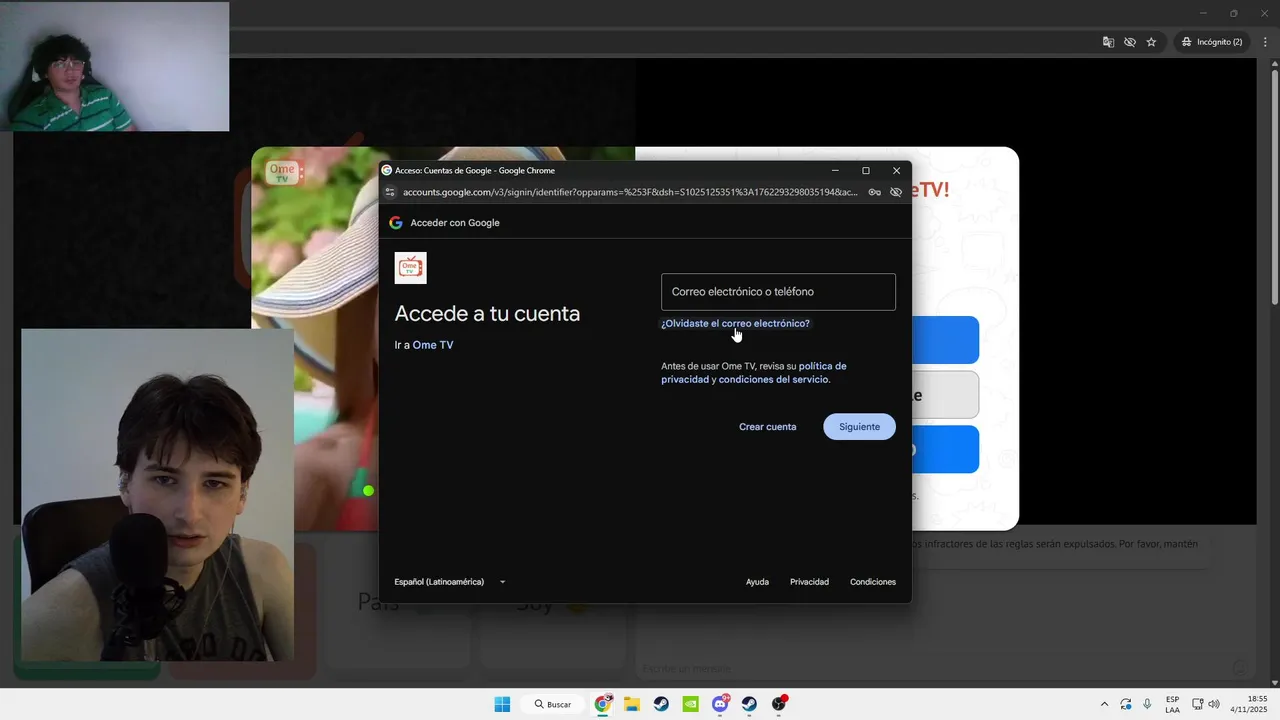Open Discord from the taskbar
Screen dimensions: 1280x720
click(x=720, y=704)
